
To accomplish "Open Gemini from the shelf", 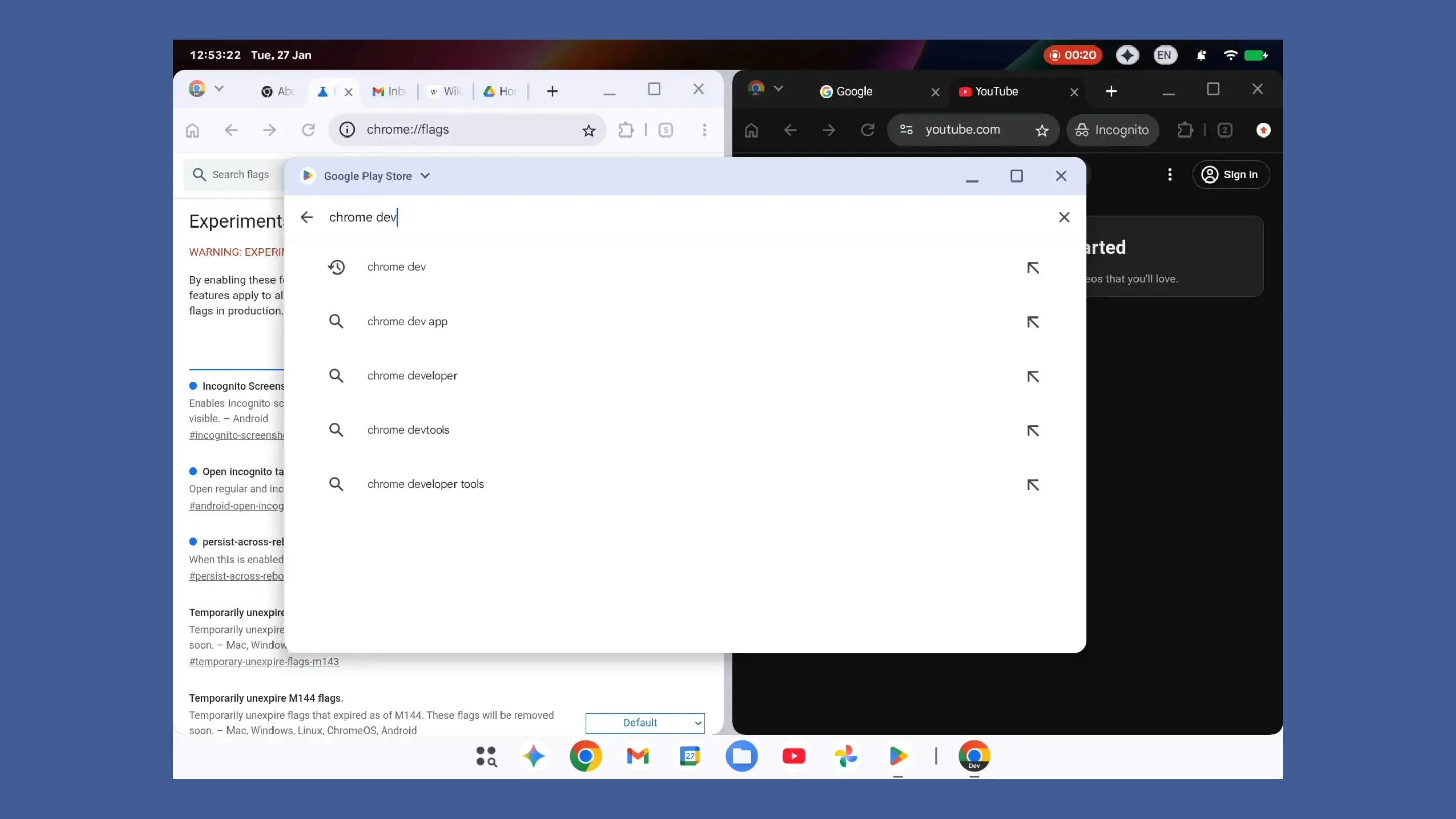I will coord(534,757).
